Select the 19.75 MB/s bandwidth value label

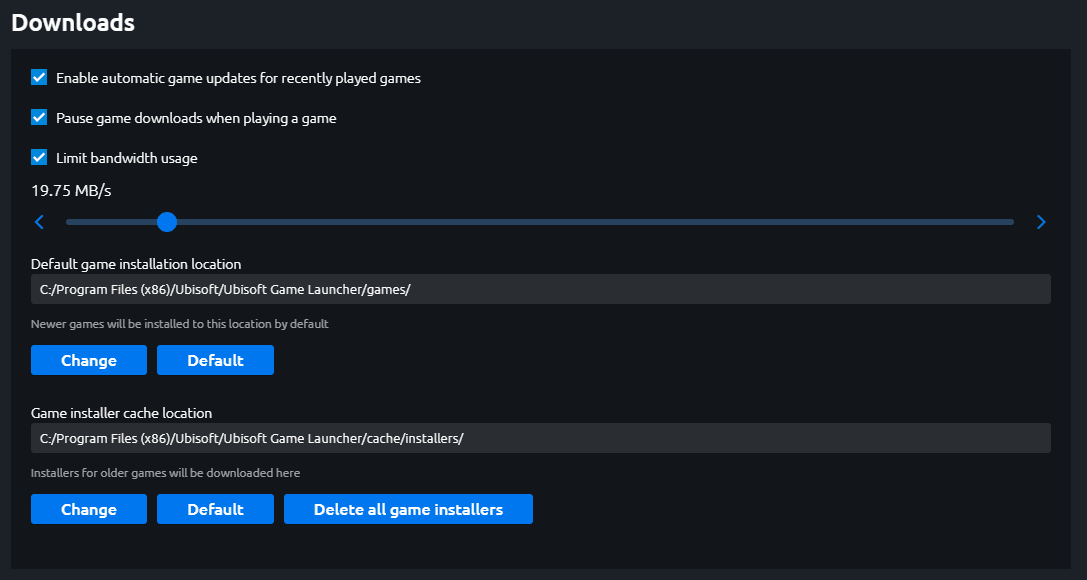(x=70, y=188)
